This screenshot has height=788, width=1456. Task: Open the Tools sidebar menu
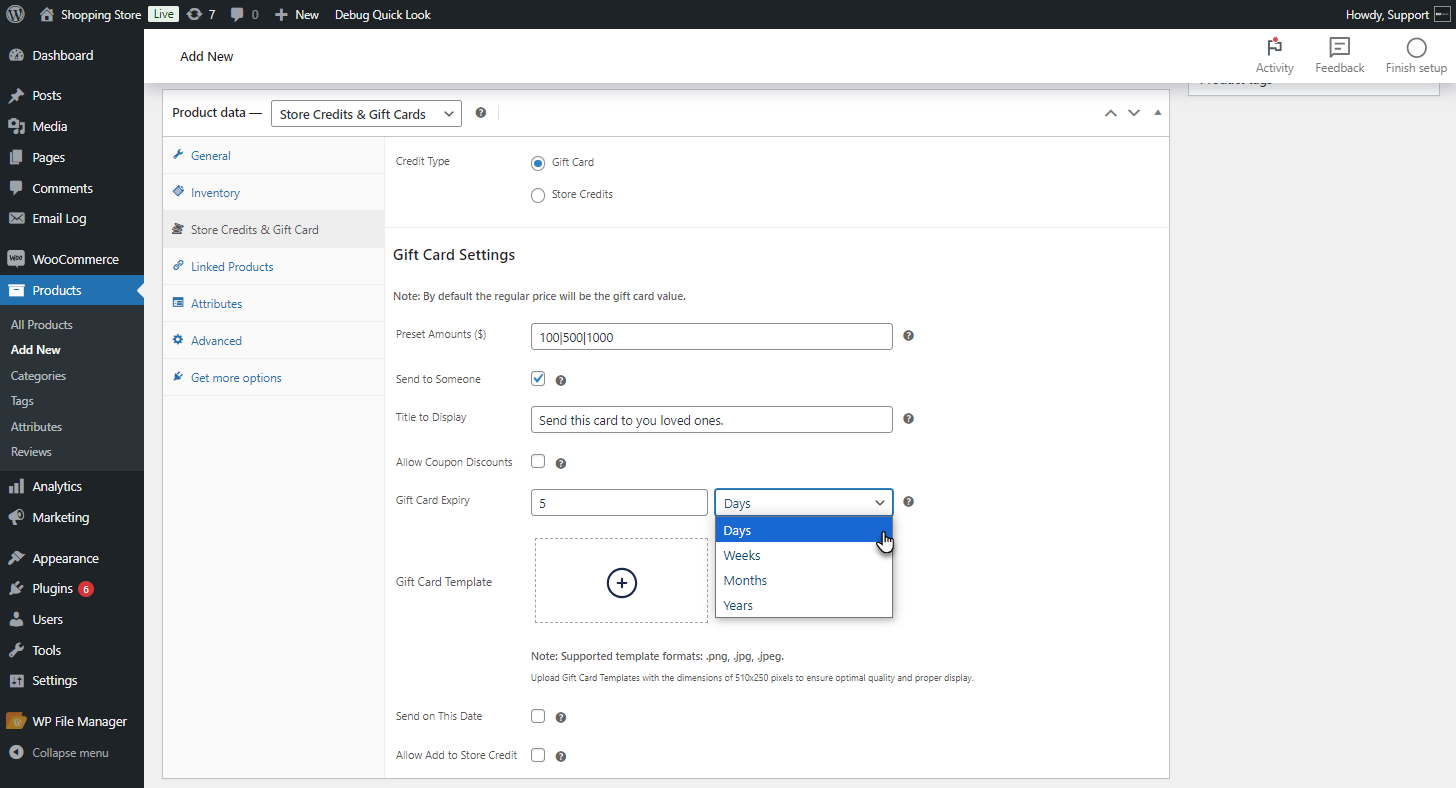point(72,650)
